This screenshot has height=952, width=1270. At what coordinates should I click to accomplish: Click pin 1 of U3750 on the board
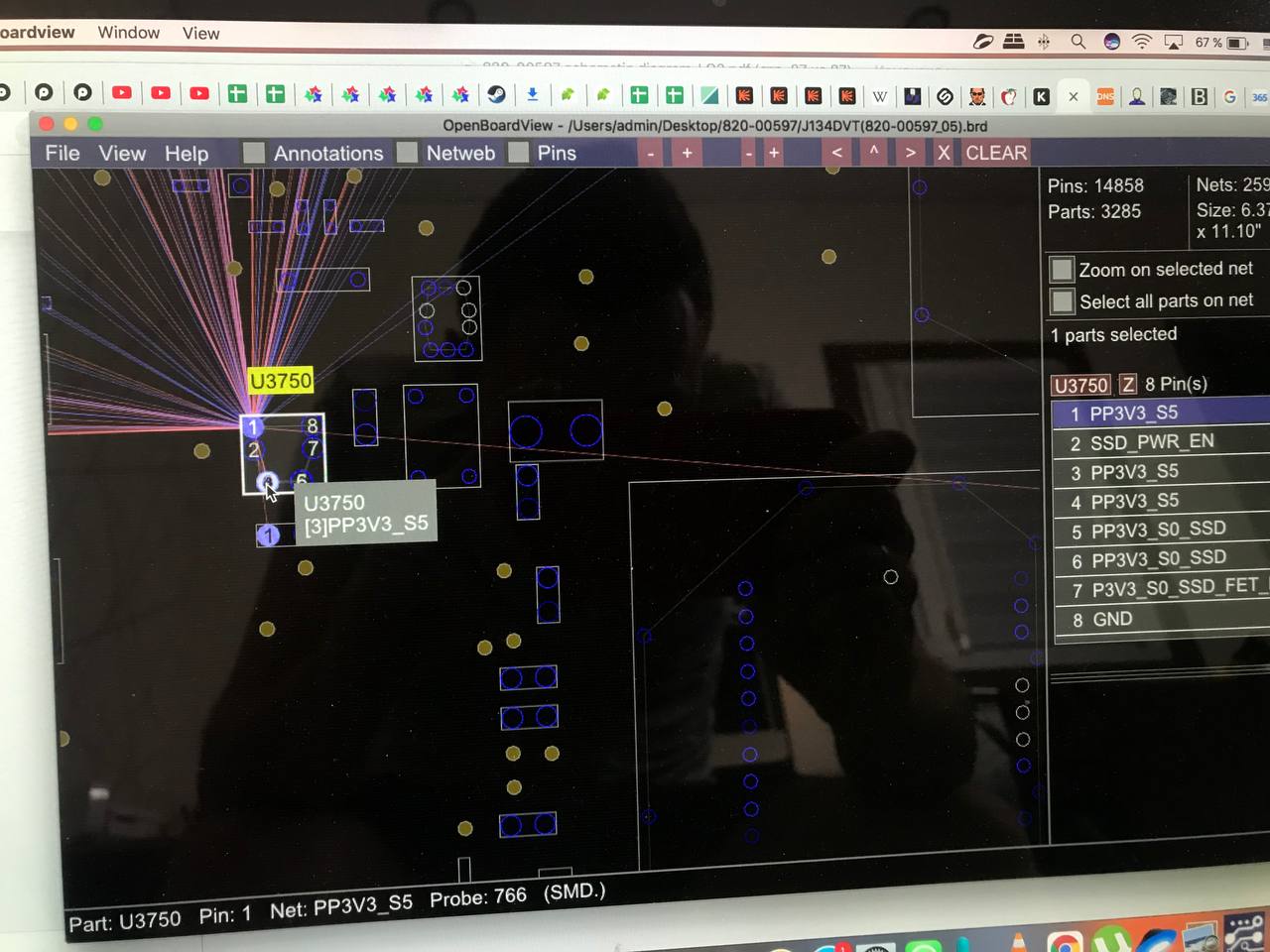tap(253, 426)
